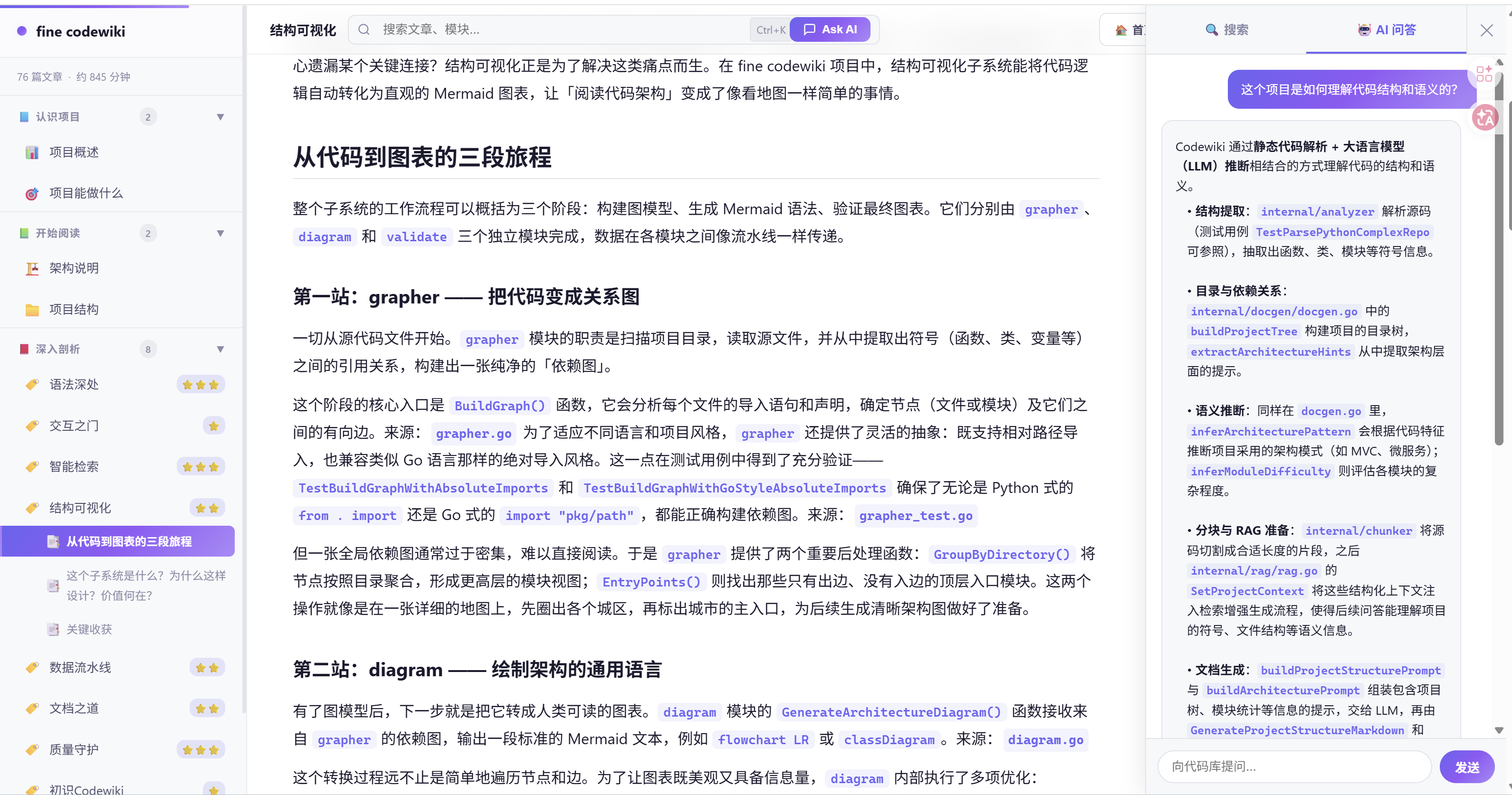
Task: Collapse the 开始阅读 section
Action: pos(220,233)
